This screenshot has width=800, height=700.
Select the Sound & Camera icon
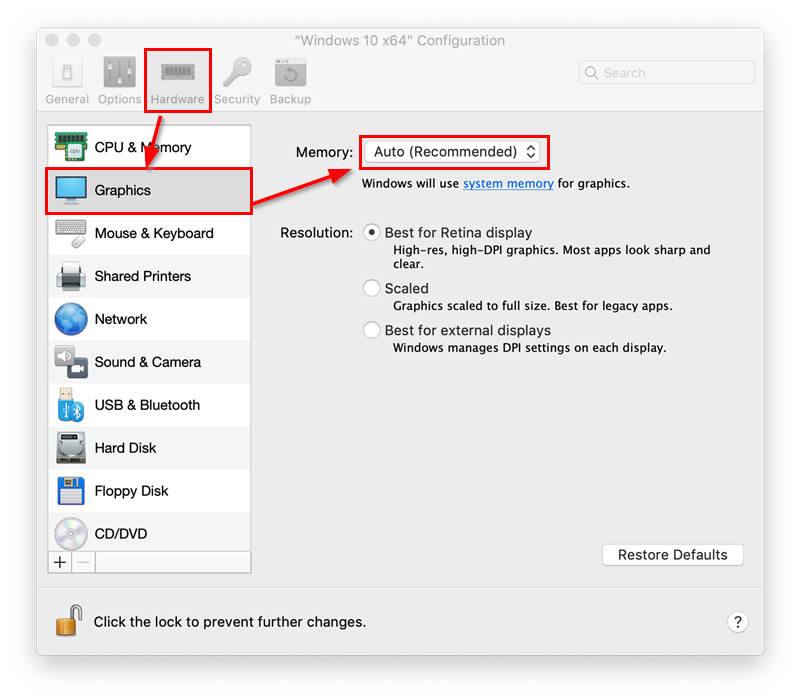71,362
